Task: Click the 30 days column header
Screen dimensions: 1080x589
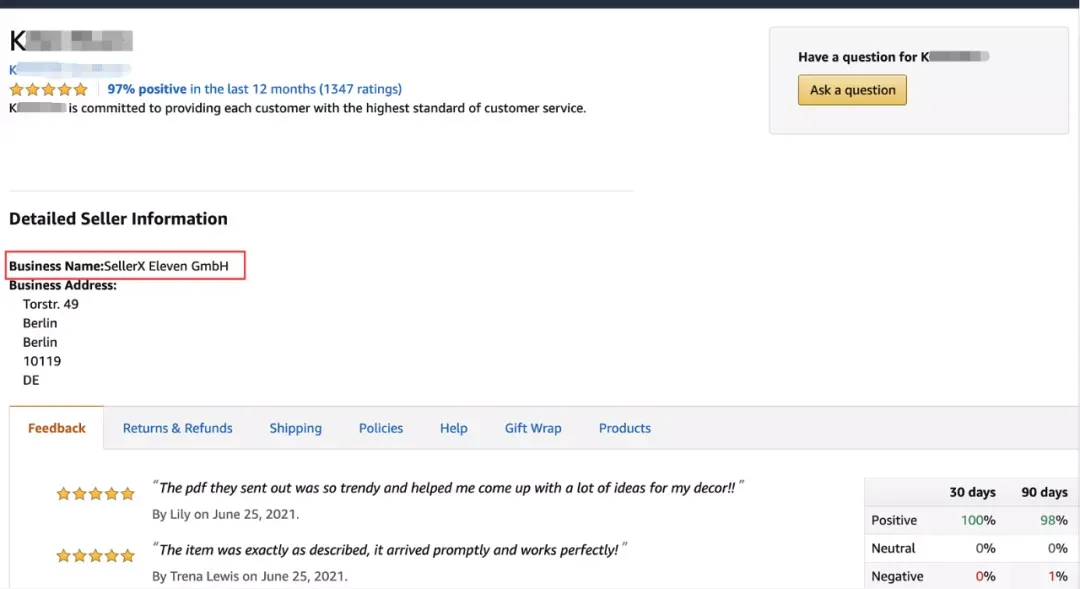Action: 972,492
